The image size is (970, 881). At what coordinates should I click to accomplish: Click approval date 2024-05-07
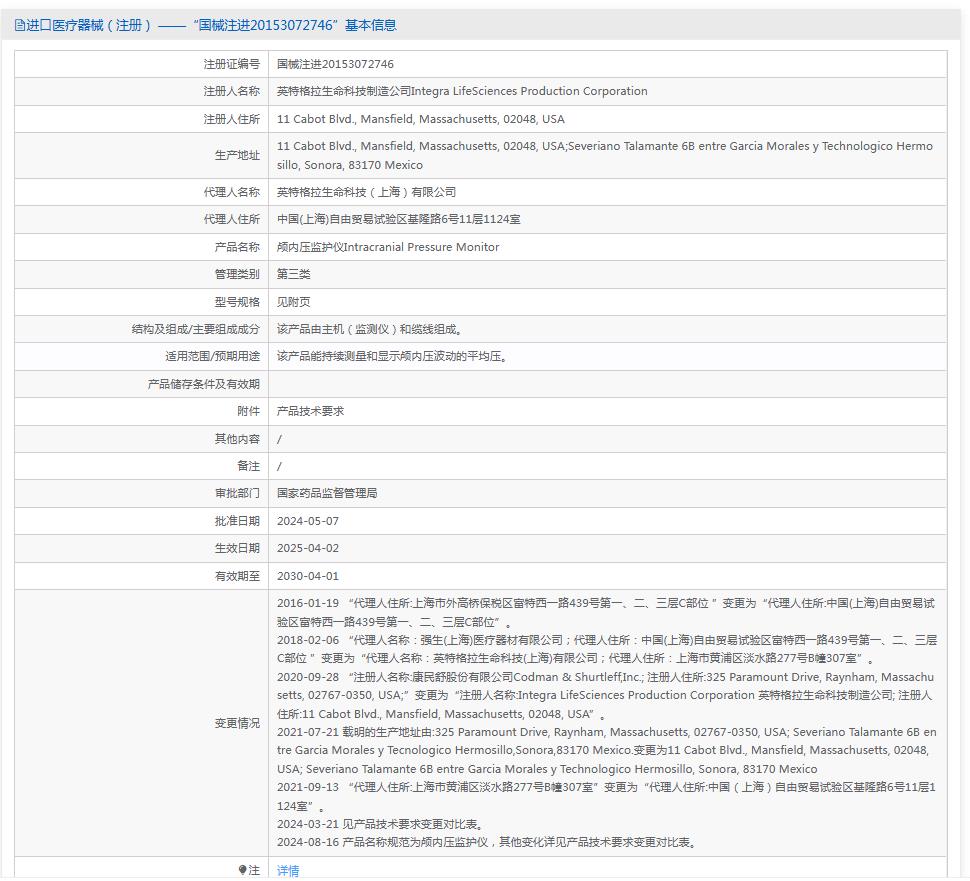(307, 521)
